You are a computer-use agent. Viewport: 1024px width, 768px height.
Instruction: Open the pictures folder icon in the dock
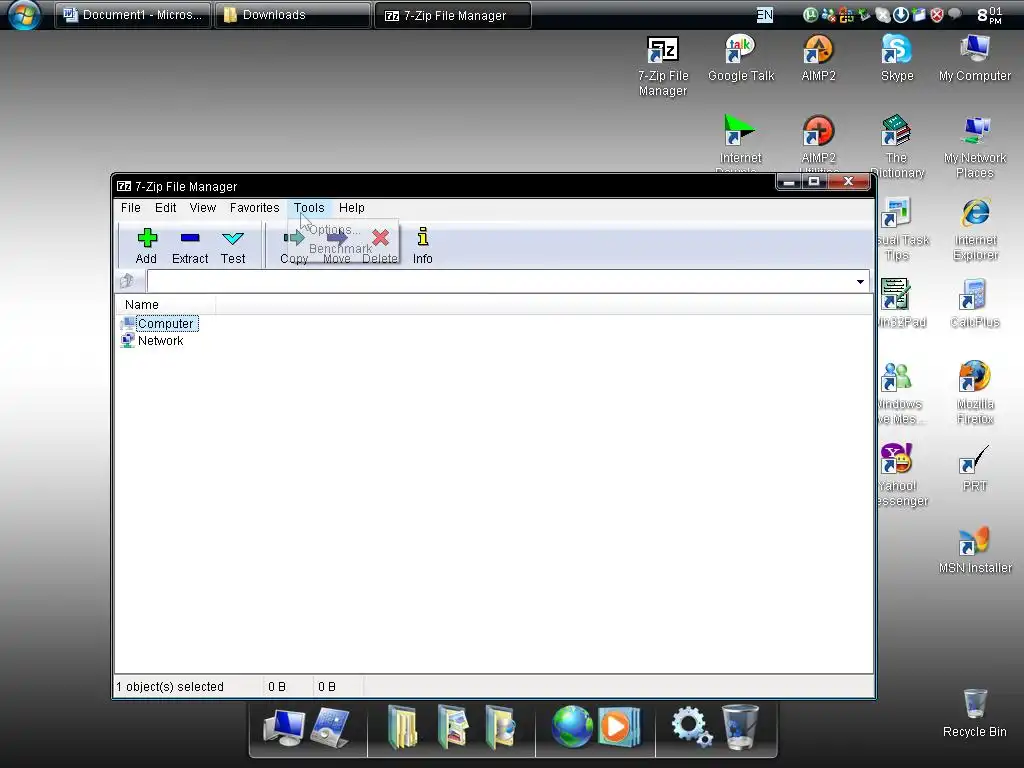453,727
